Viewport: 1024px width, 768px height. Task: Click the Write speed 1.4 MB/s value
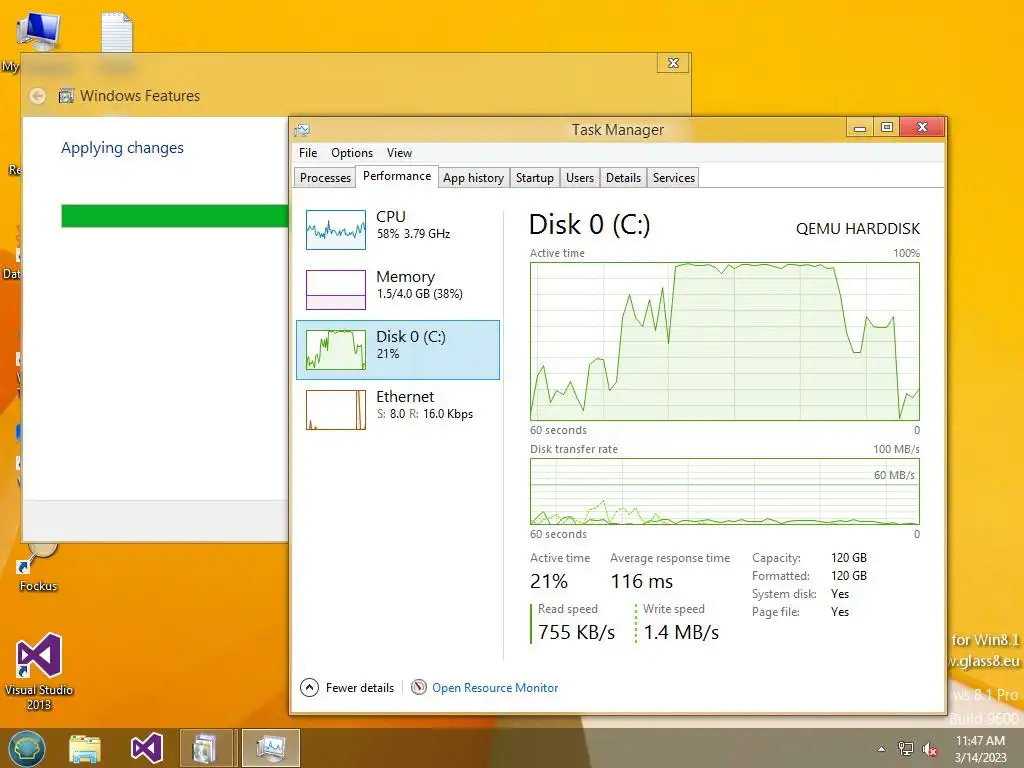click(x=681, y=632)
